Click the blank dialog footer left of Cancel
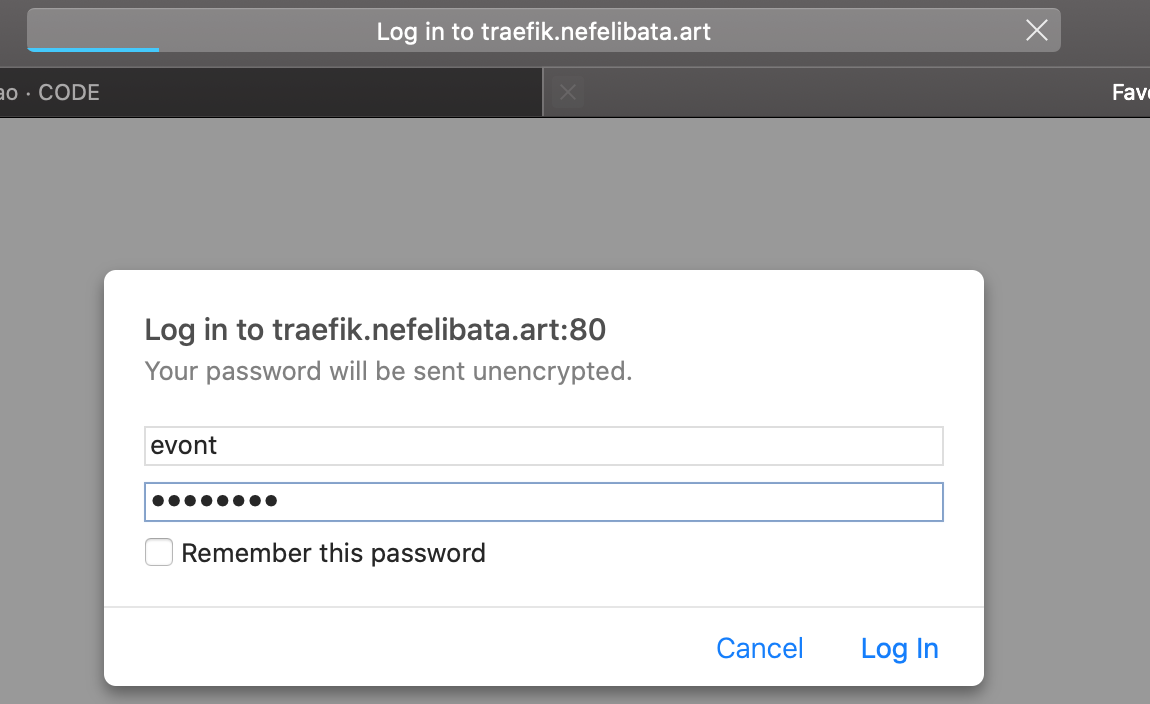The image size is (1150, 704). [x=400, y=648]
